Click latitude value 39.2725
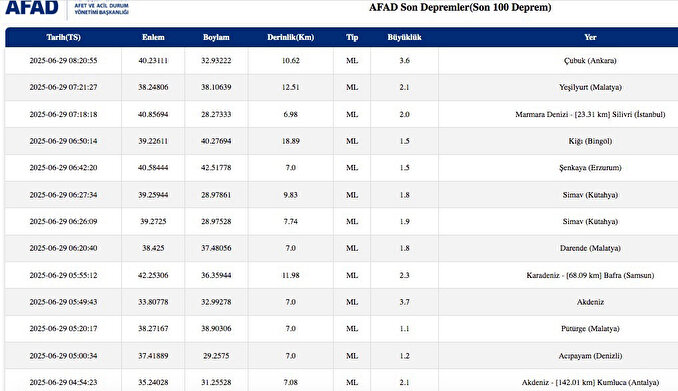The height and width of the screenshot is (391, 678). pyautogui.click(x=153, y=221)
